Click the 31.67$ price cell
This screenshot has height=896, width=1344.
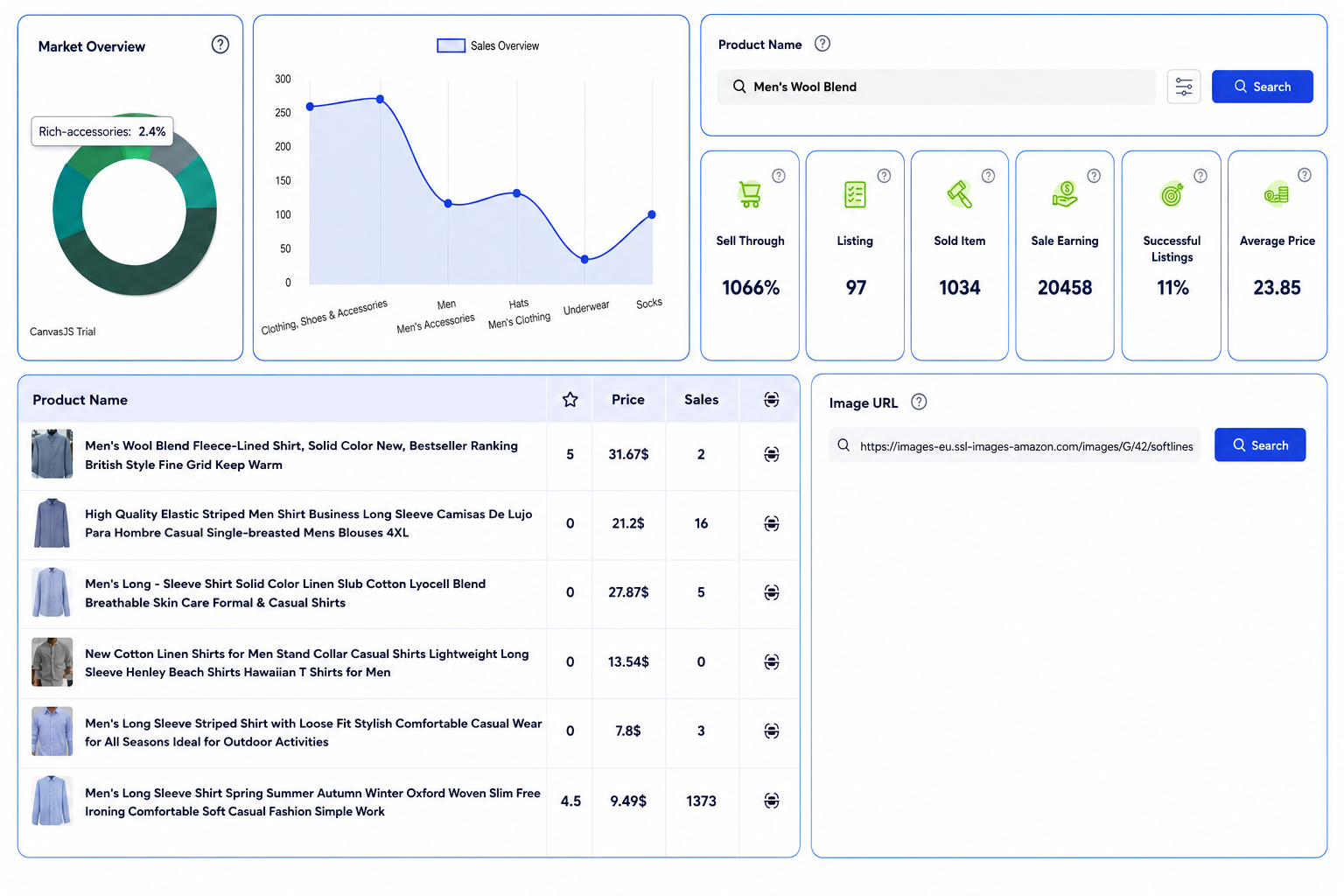coord(628,454)
